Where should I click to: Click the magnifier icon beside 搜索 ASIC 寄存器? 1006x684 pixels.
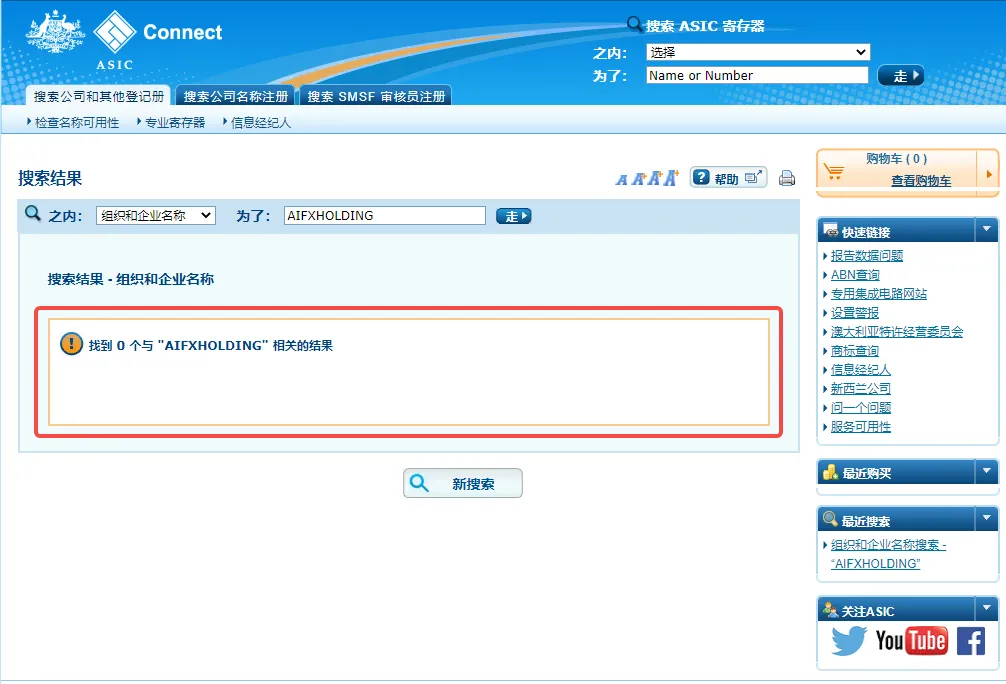[634, 24]
